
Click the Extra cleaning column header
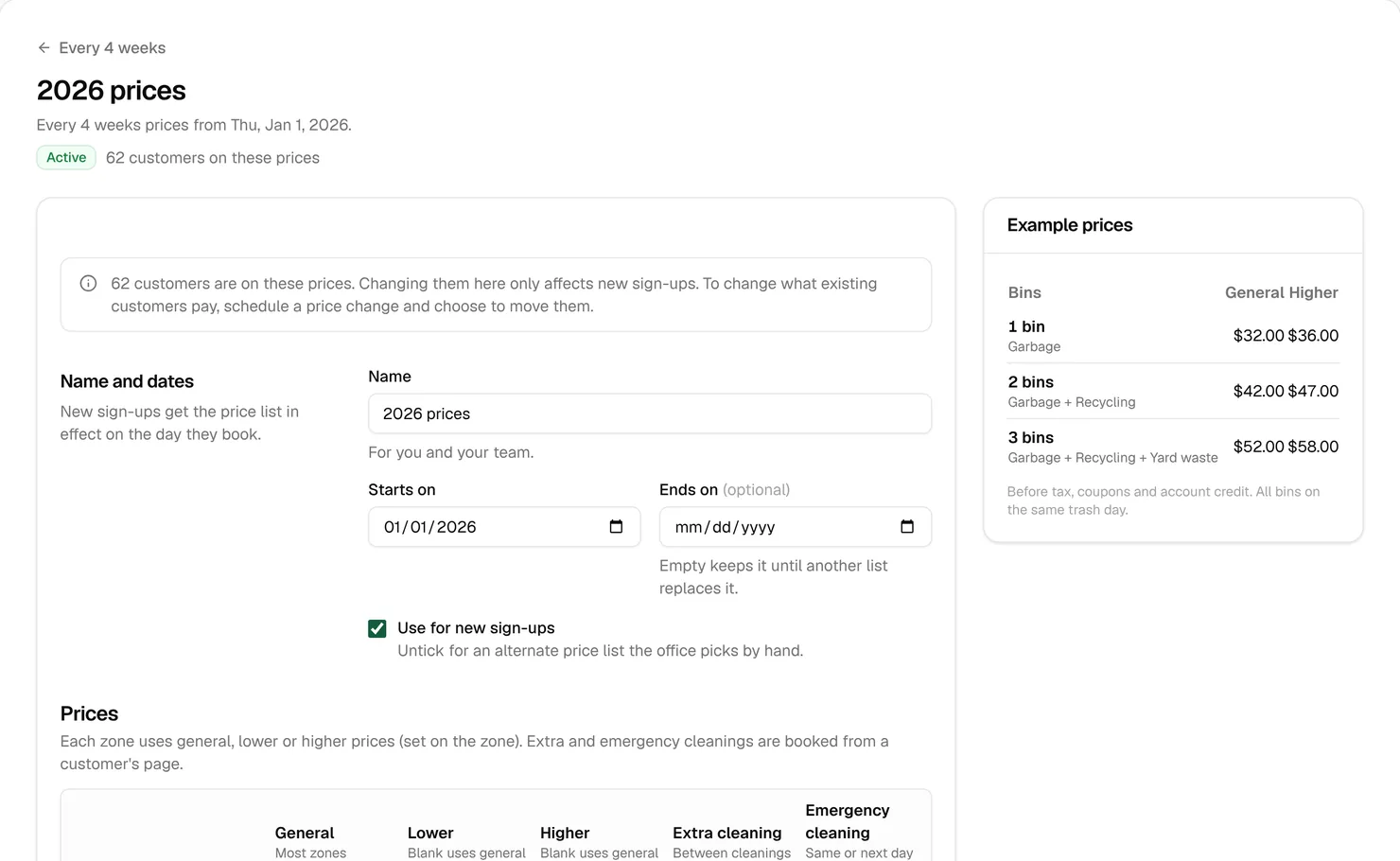point(727,833)
